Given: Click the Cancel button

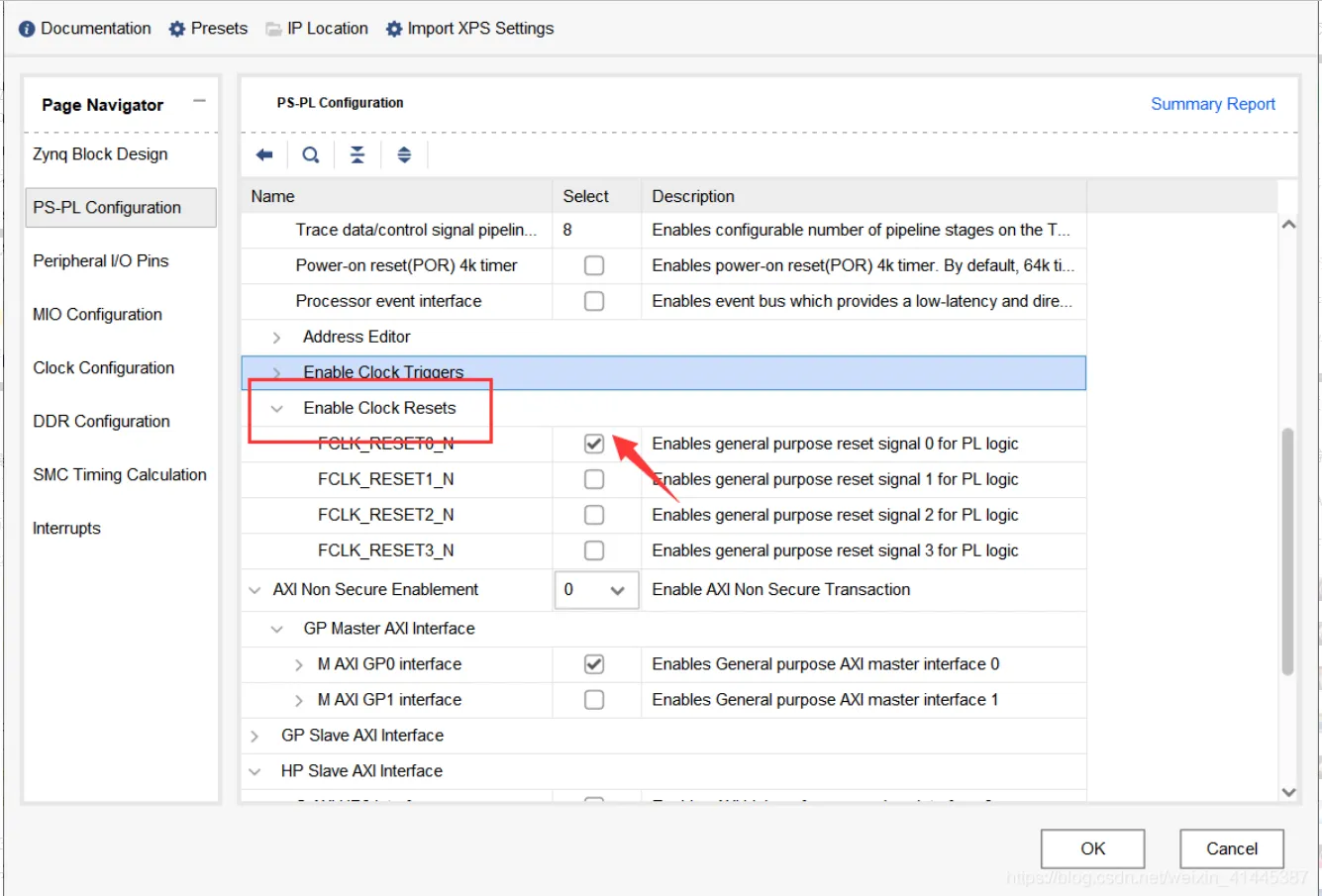Looking at the screenshot, I should (1231, 848).
